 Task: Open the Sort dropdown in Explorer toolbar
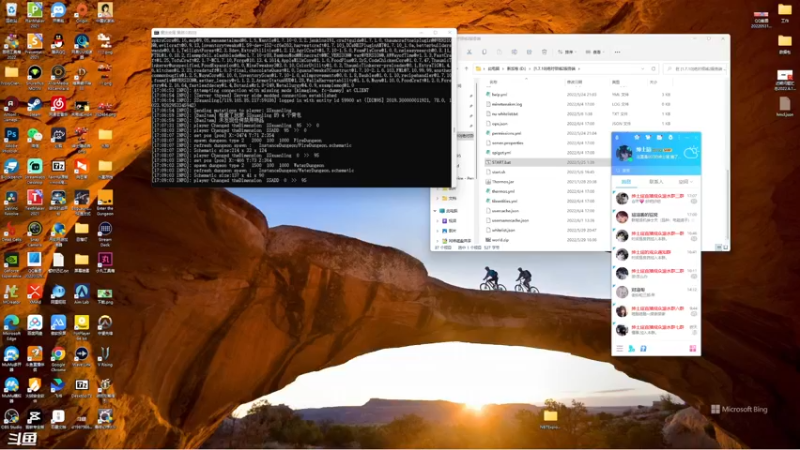(567, 52)
